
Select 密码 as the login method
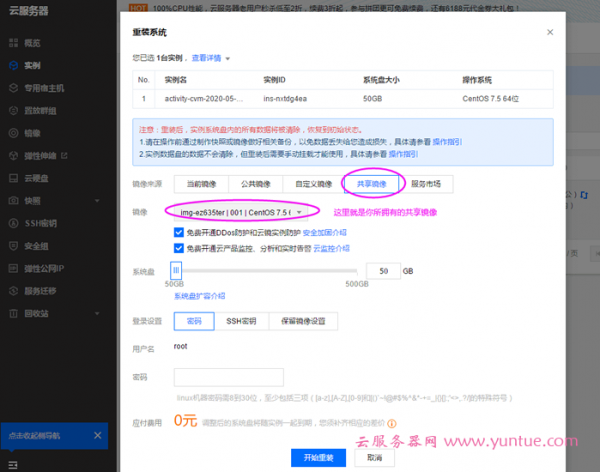[193, 321]
